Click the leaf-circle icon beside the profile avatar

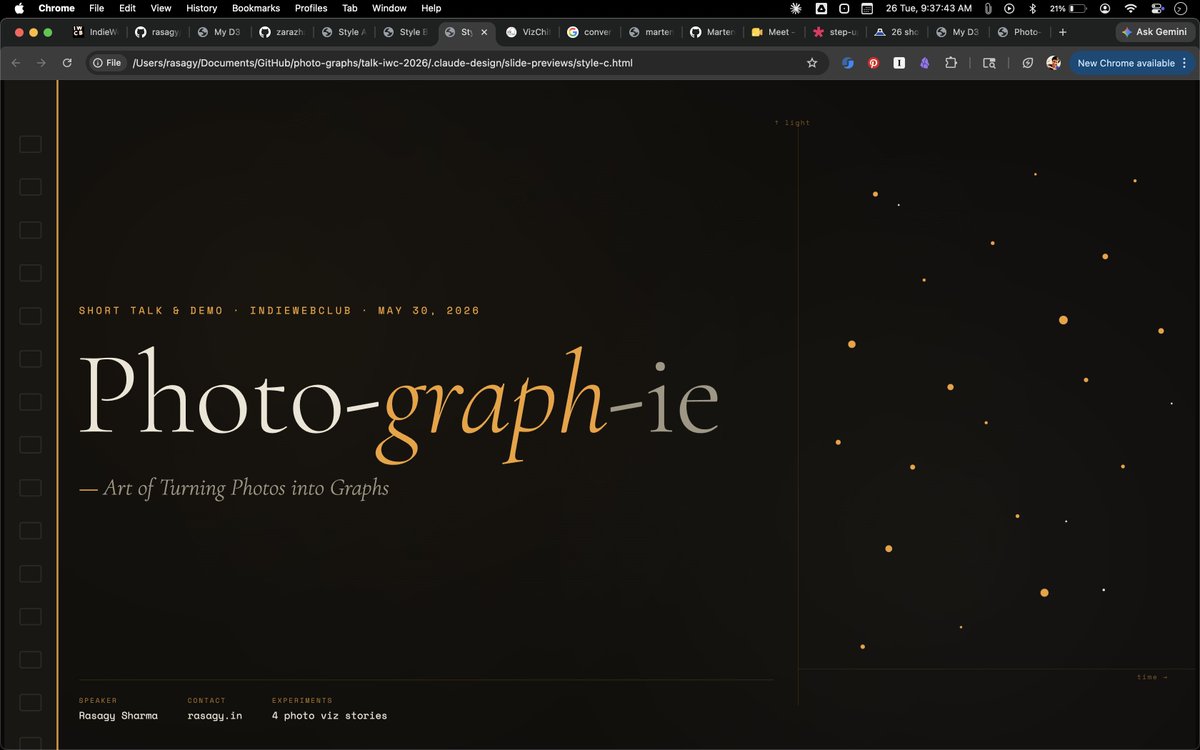click(x=1027, y=63)
